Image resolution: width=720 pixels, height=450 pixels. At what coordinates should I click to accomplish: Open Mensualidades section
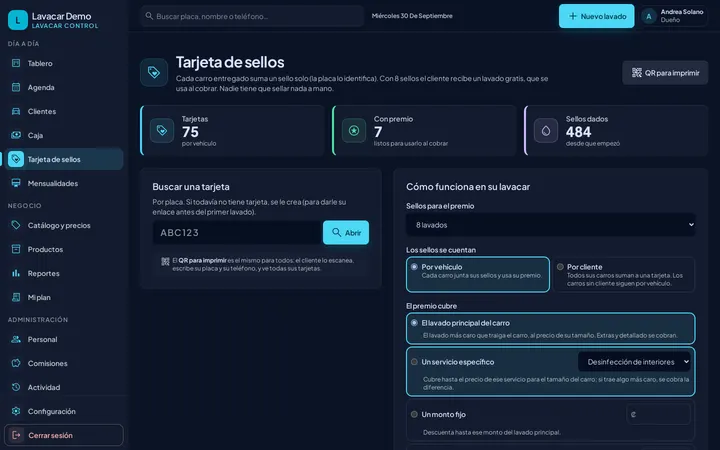click(x=64, y=183)
